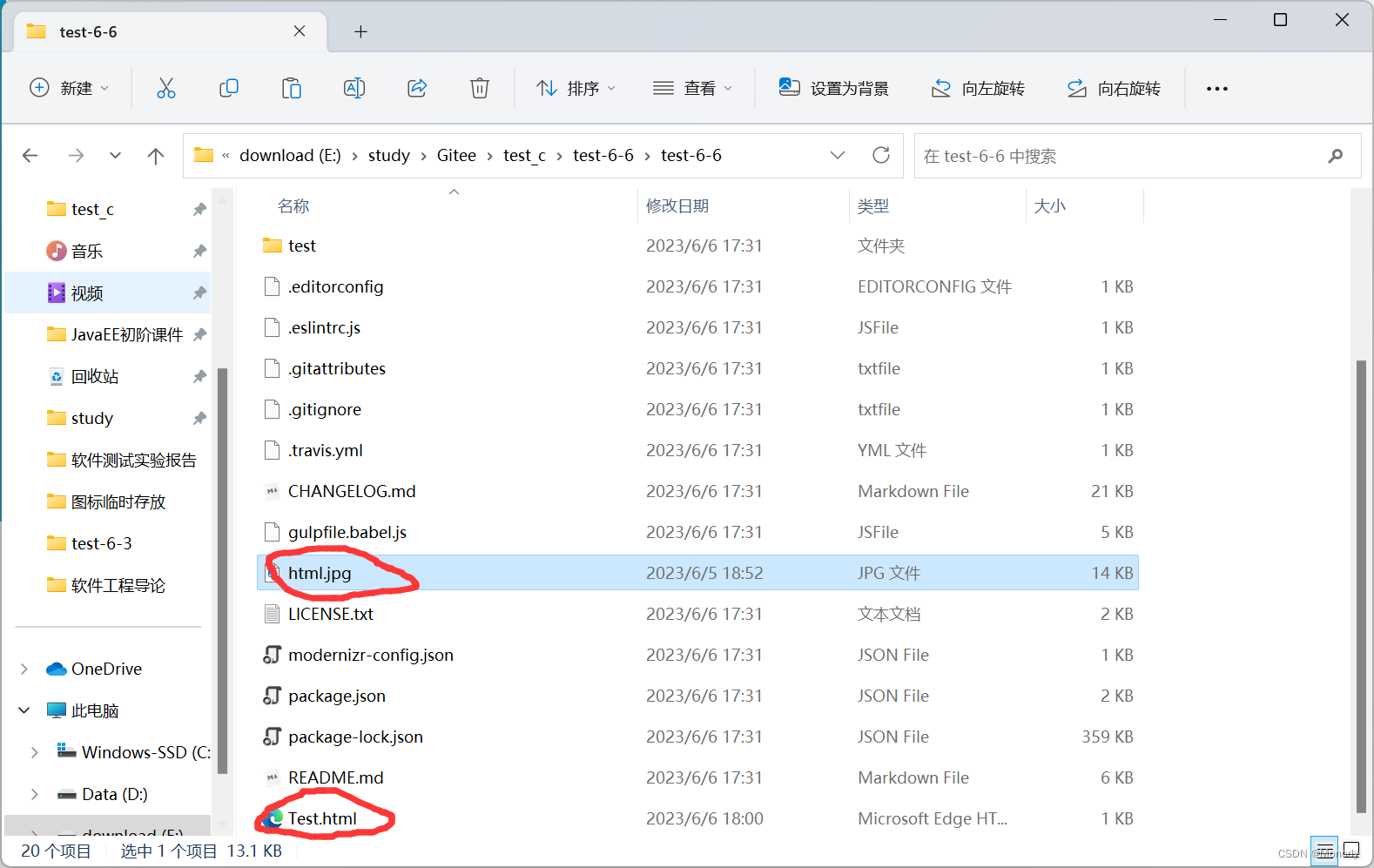Select the .eslintrc.js file

click(697, 327)
